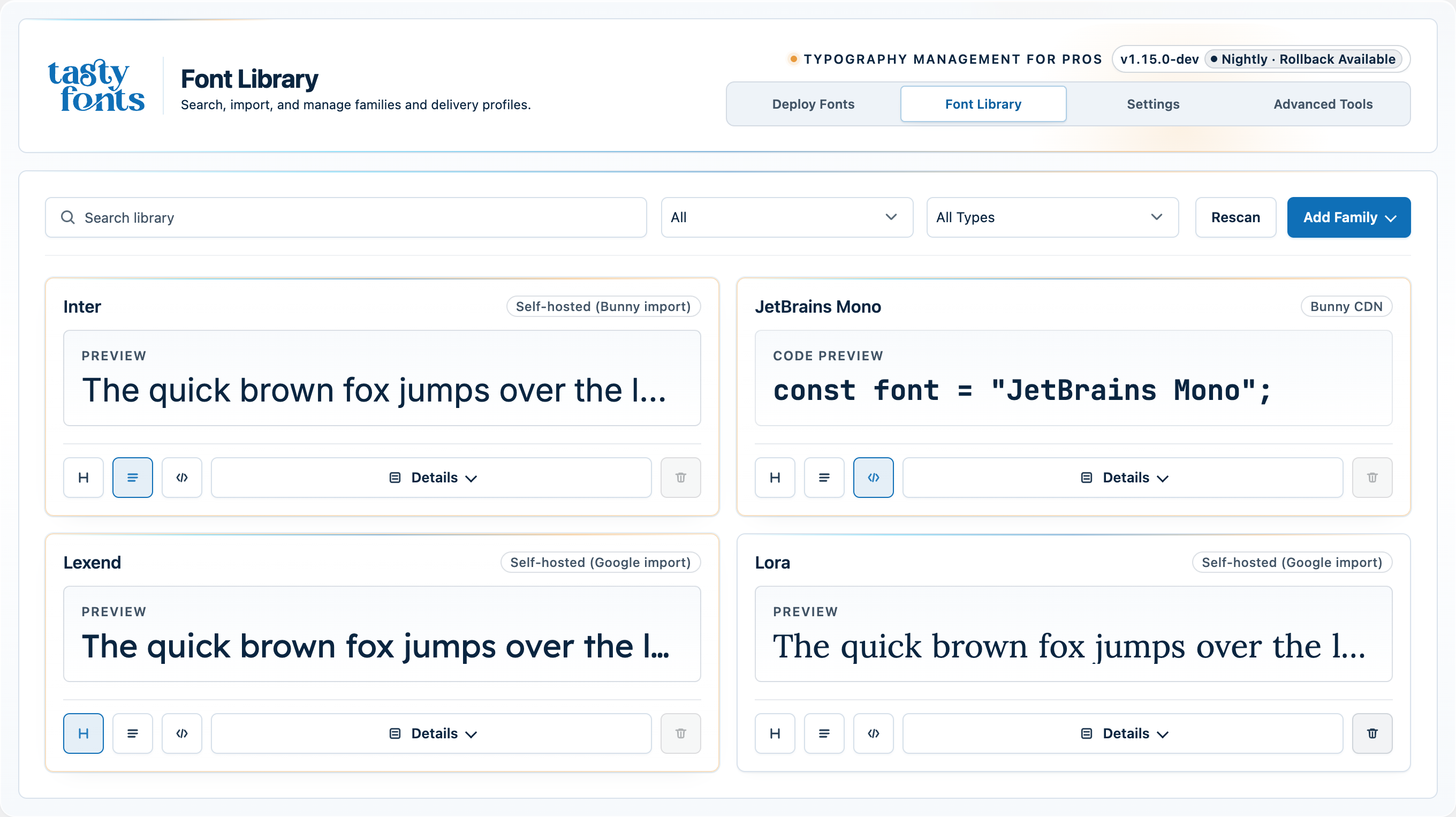Click the Bunny CDN badge

click(1346, 306)
